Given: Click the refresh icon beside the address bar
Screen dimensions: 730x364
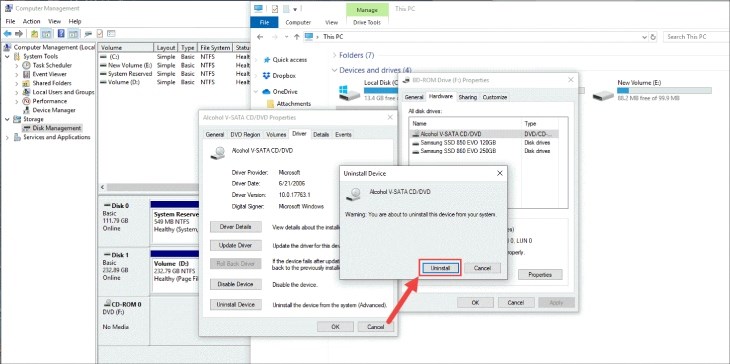Looking at the screenshot, I should tap(654, 37).
